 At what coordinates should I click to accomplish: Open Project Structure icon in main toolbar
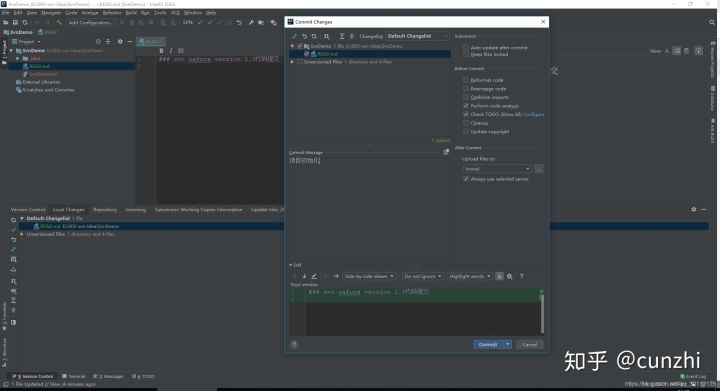pos(261,22)
